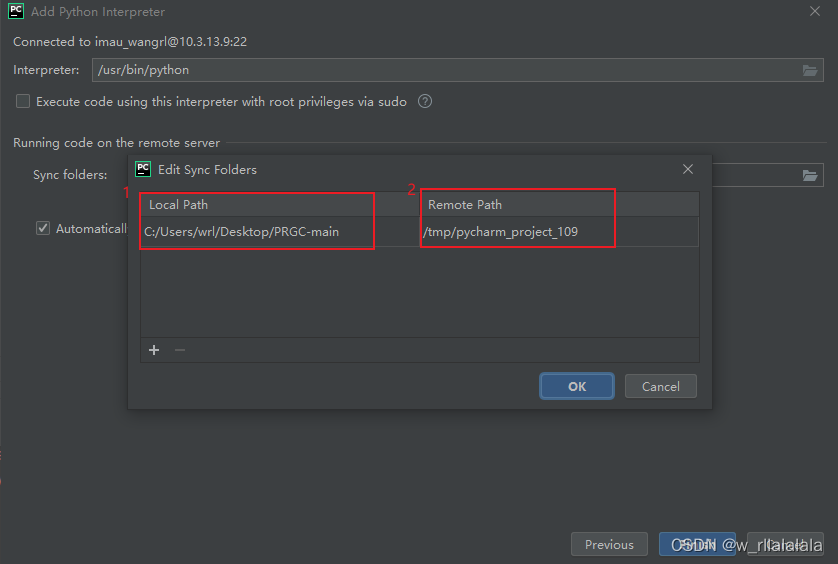The height and width of the screenshot is (564, 838).
Task: Click the 'Connected to imau_wangrl@10.3.13.9:22' text
Action: click(130, 42)
